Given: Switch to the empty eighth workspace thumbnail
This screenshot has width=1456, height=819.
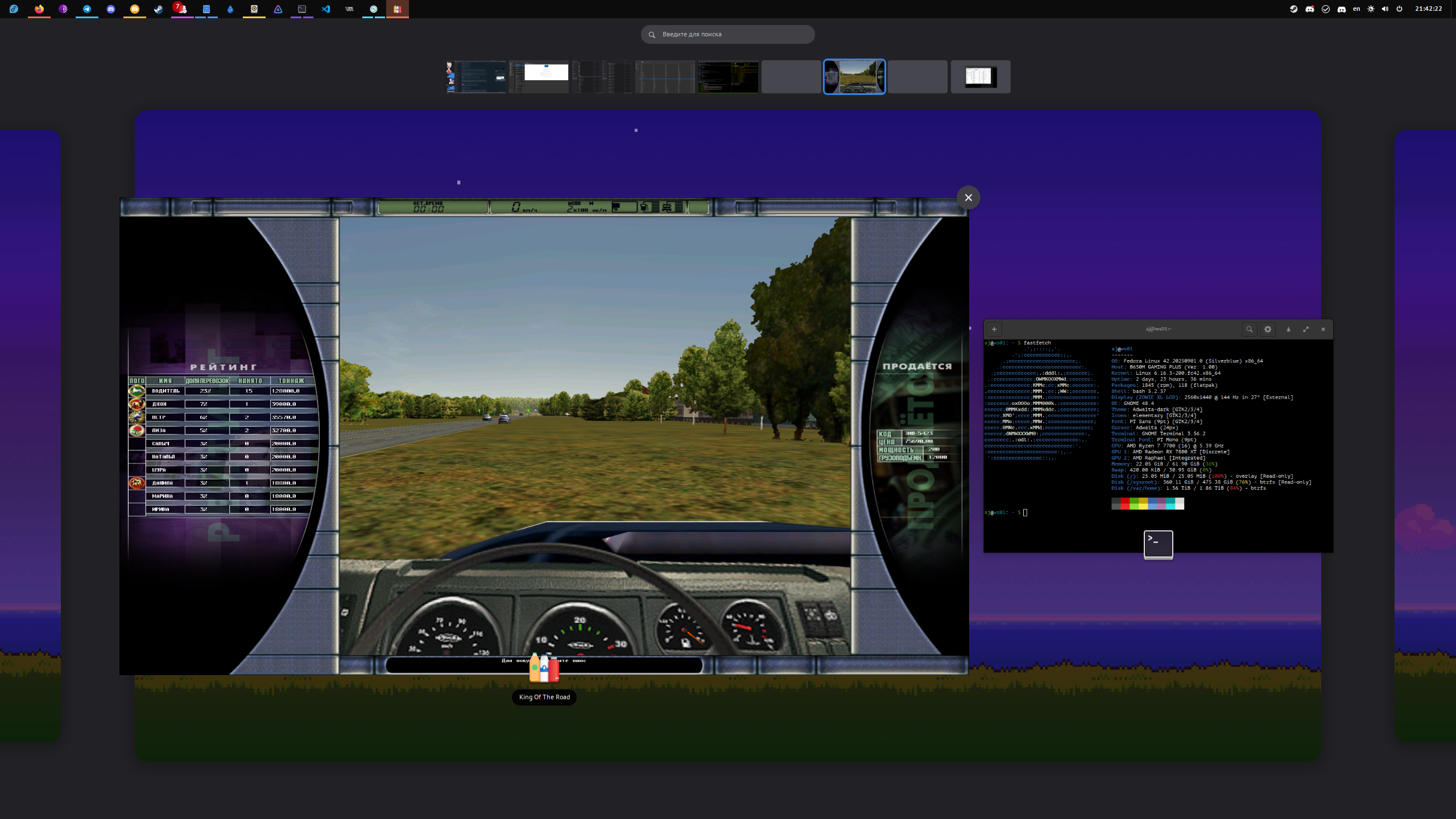Looking at the screenshot, I should pos(917,77).
